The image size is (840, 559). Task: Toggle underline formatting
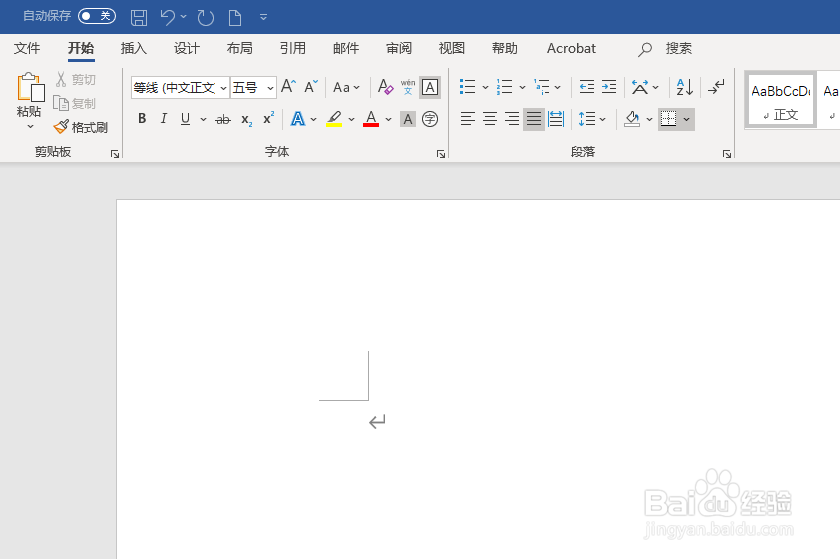pos(185,118)
